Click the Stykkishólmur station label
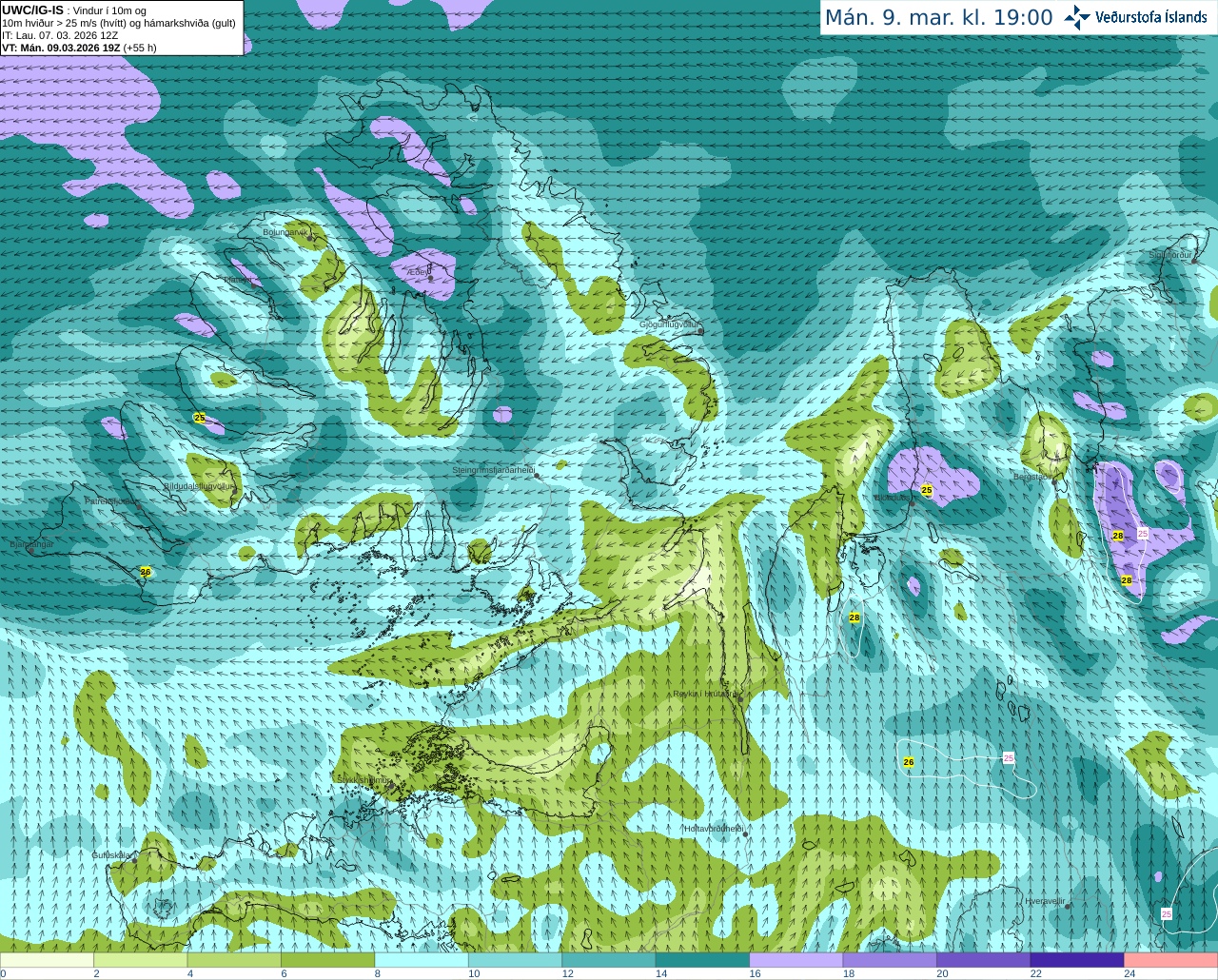Screen dimensions: 1218x980 pyautogui.click(x=363, y=779)
